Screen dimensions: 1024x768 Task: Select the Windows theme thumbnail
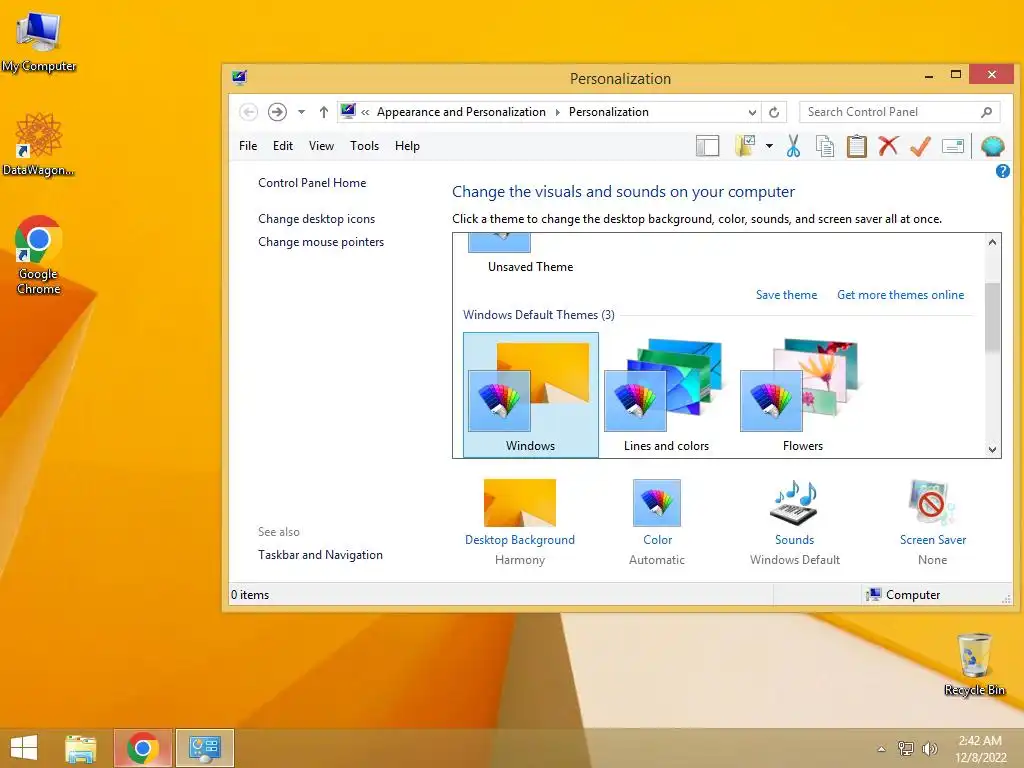coord(530,394)
